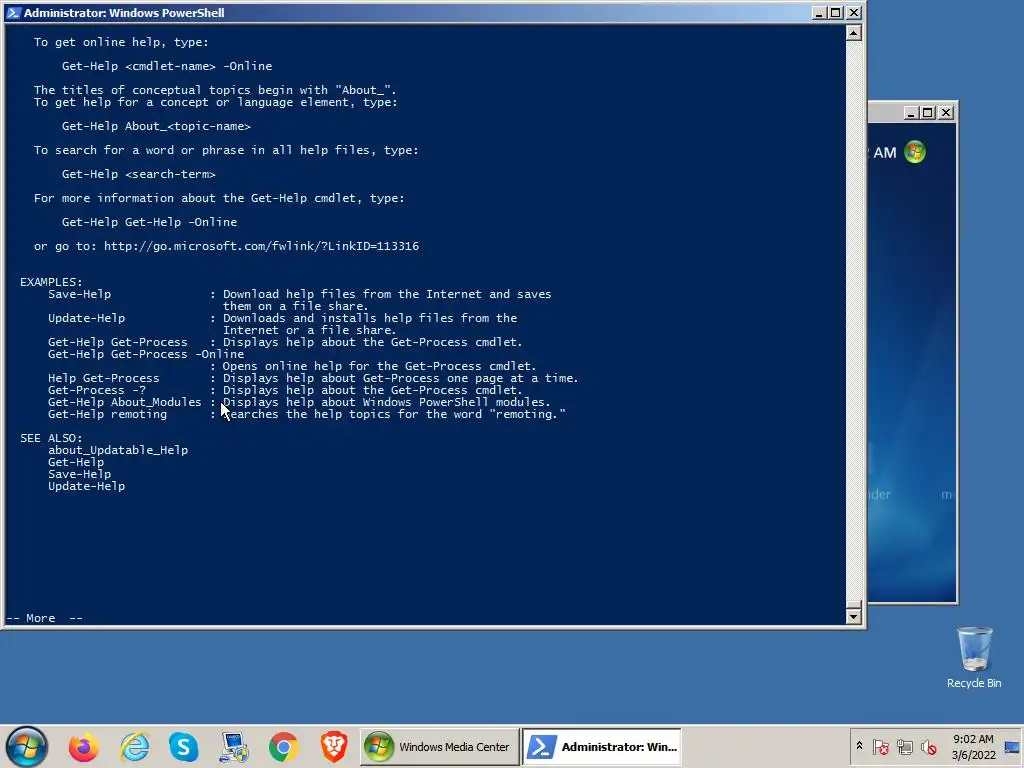Click 'Get-Help Get-Help -Online' command text
This screenshot has width=1024, height=768.
click(149, 222)
